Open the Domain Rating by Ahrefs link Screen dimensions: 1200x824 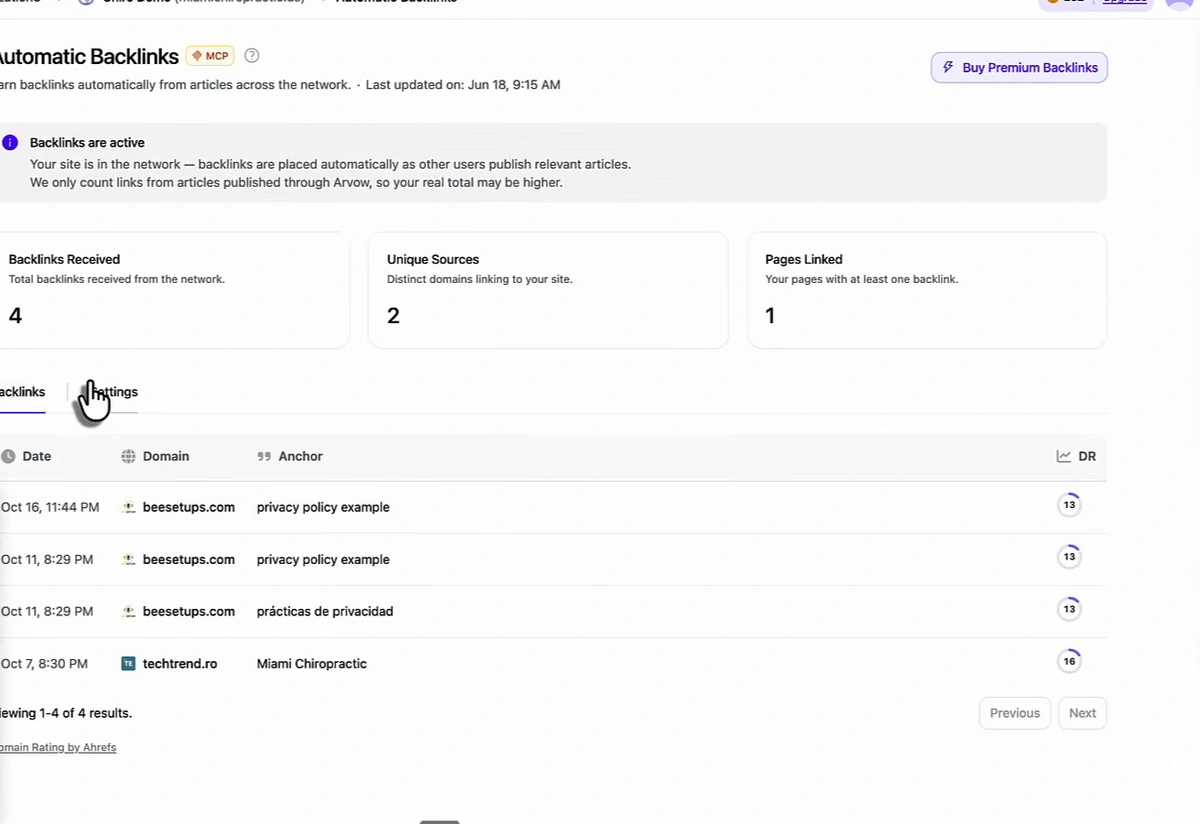coord(58,747)
